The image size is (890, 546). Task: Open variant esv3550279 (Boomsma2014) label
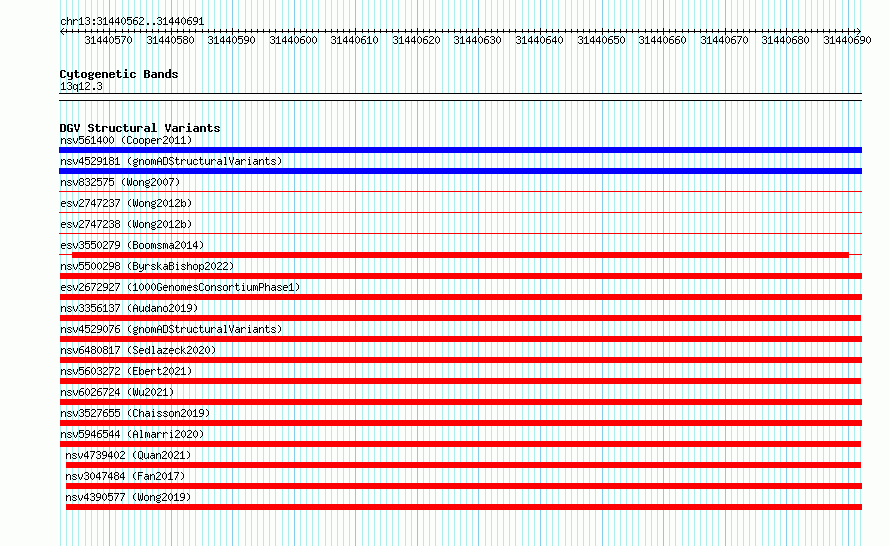coord(132,245)
